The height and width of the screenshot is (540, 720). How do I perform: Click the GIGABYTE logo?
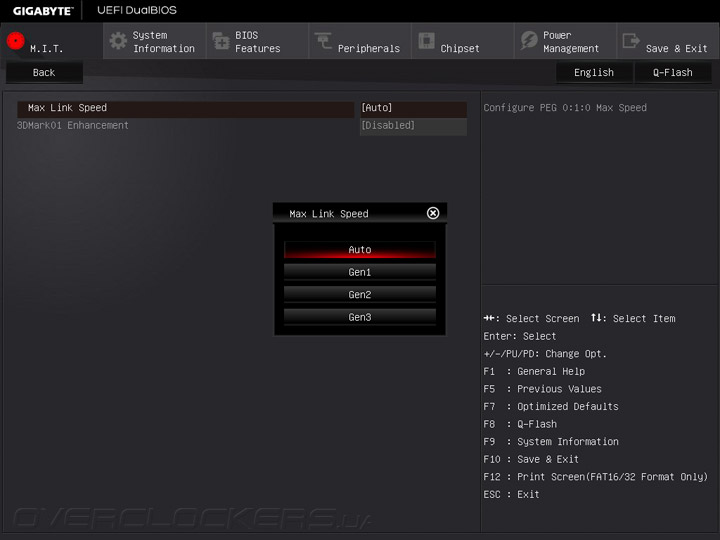[x=43, y=11]
